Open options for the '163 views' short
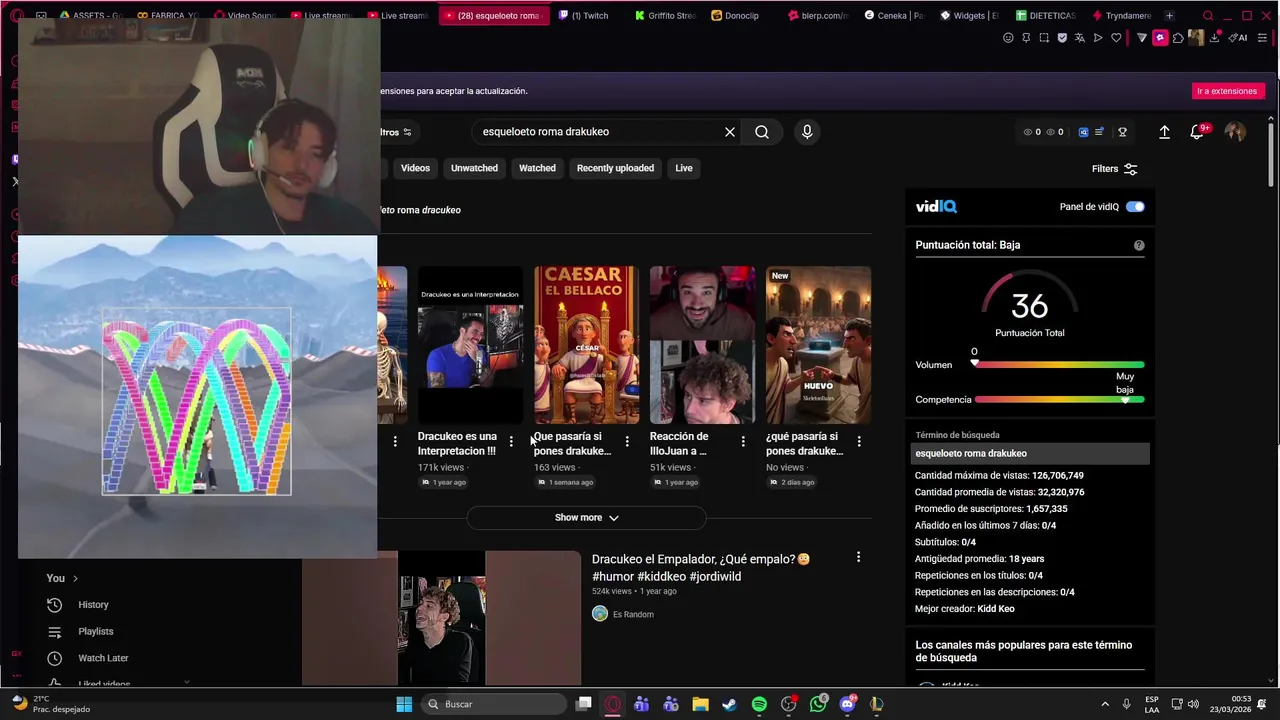The height and width of the screenshot is (720, 1280). (x=627, y=441)
